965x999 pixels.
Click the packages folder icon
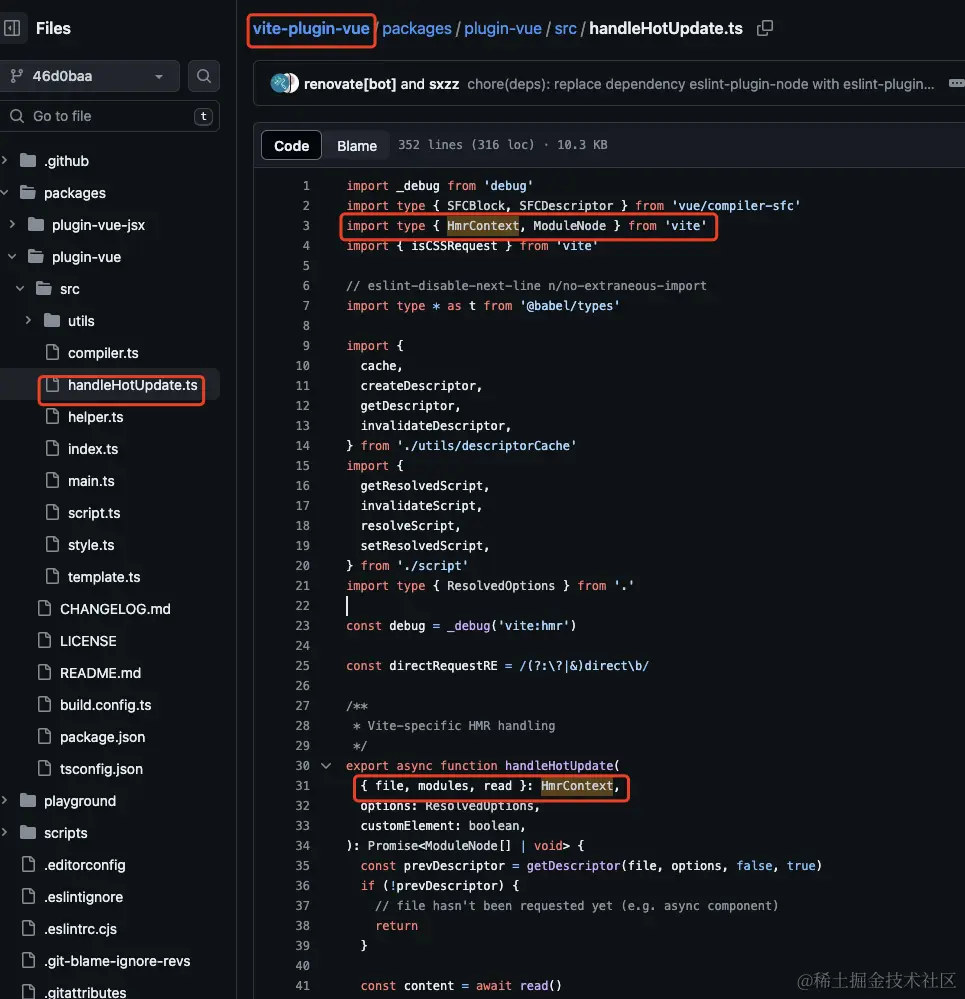27,192
